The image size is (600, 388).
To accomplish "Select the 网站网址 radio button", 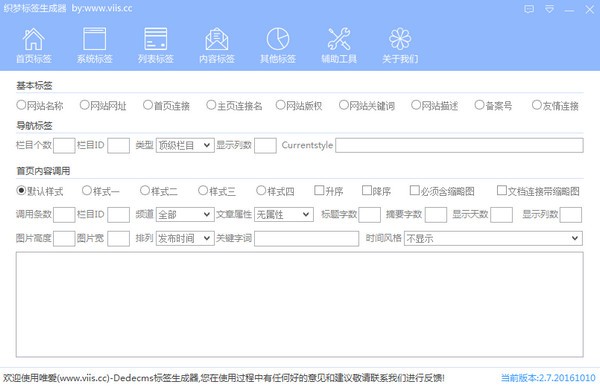I will tap(84, 105).
